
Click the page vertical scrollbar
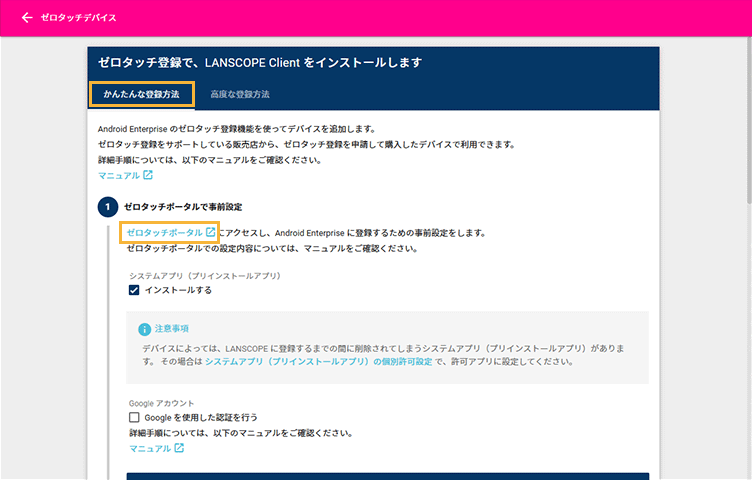(749, 120)
